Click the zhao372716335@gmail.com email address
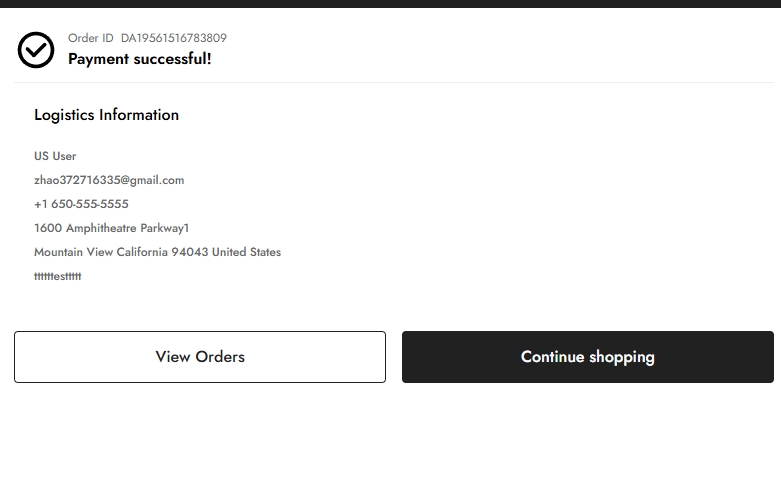Viewport: 781px width, 504px height. 109,180
